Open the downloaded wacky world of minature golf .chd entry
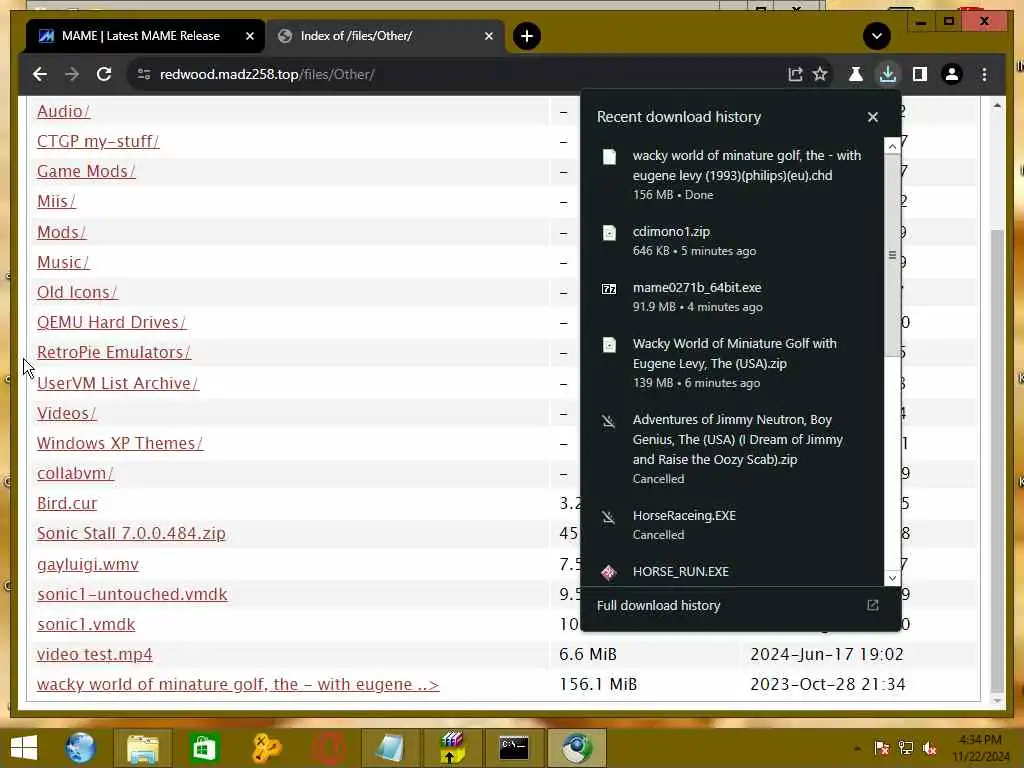The image size is (1024, 768). 732,175
